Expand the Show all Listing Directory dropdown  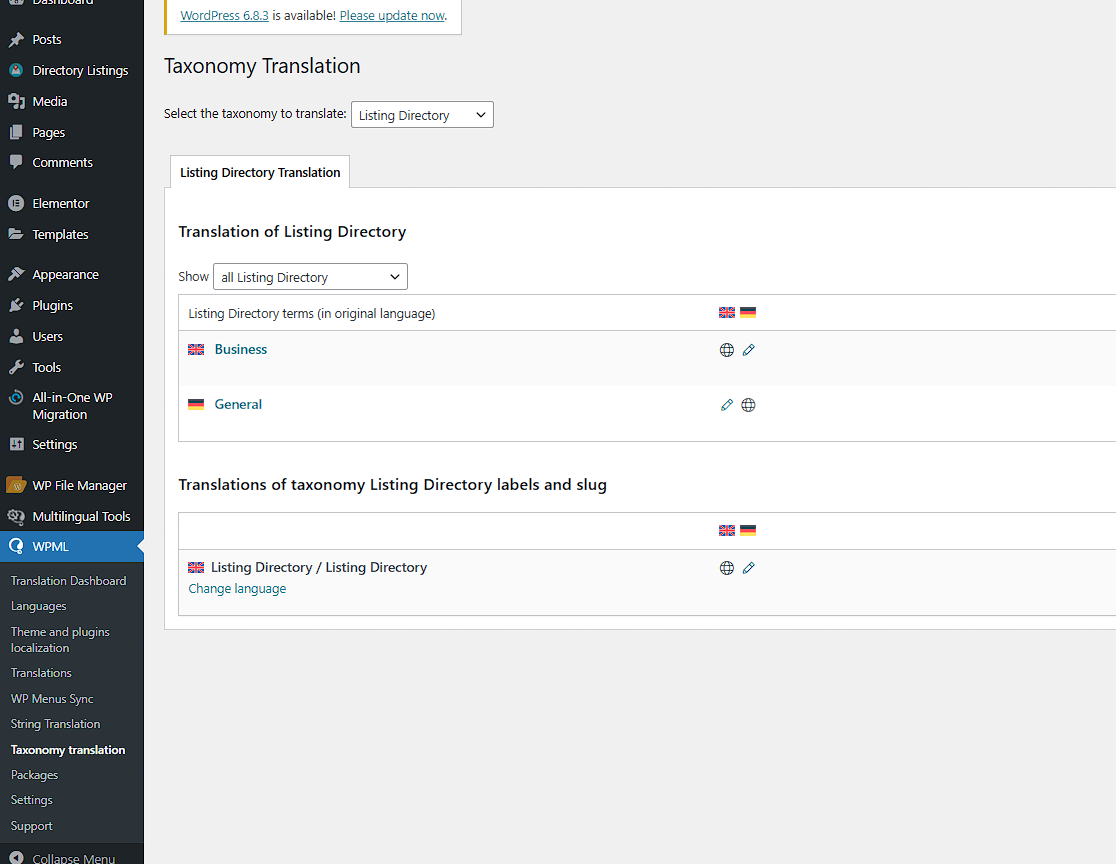310,277
